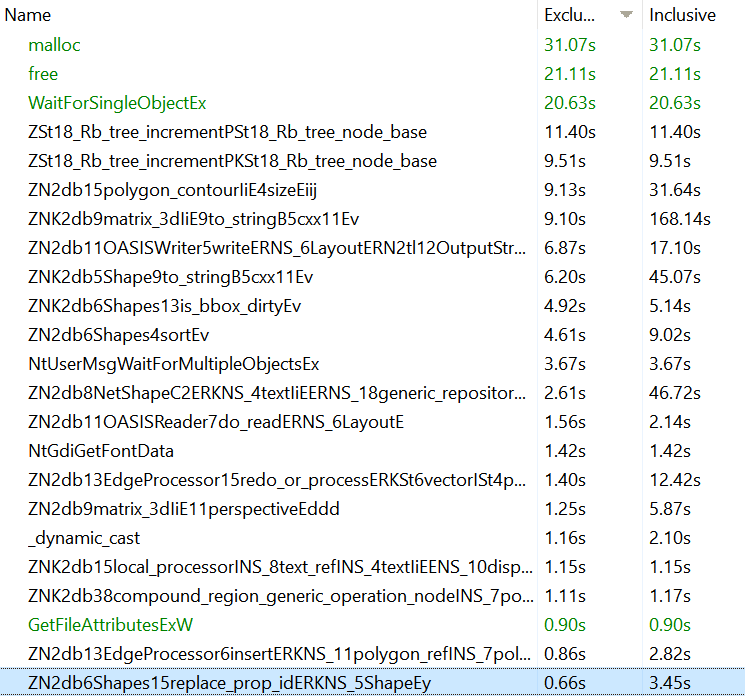745x698 pixels.
Task: Select ZN2db9matrix_3dIiE11perspectiveEddd row
Action: pos(372,509)
